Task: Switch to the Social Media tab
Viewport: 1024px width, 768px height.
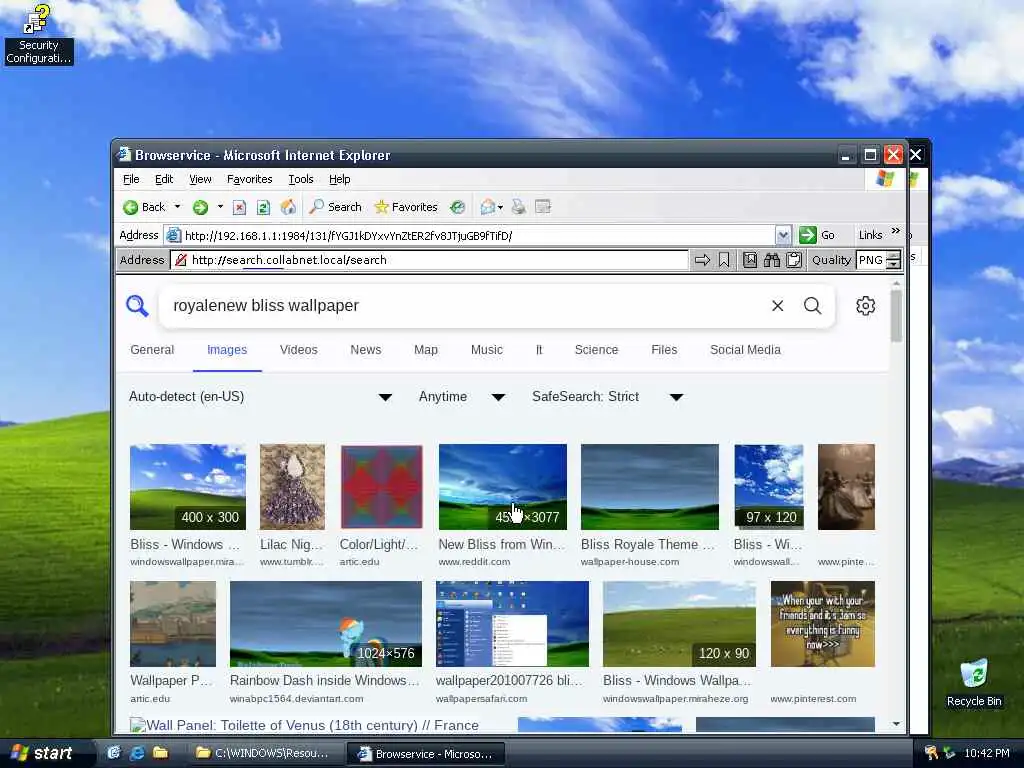Action: pos(745,349)
